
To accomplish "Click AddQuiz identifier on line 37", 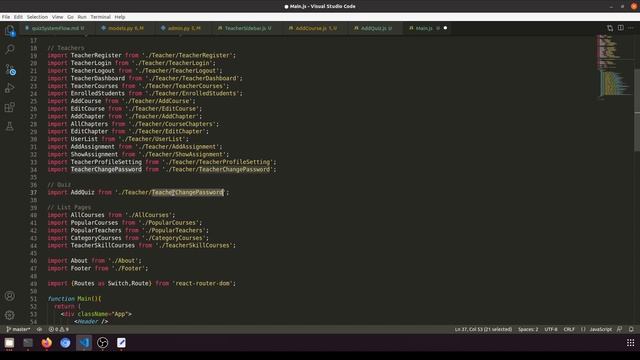I will (x=82, y=192).
